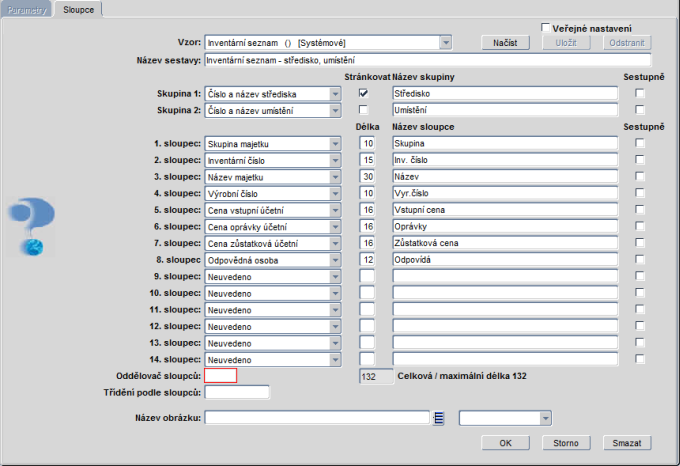Edit the Vyr.číslo column name field
This screenshot has width=680, height=466.
tap(505, 193)
